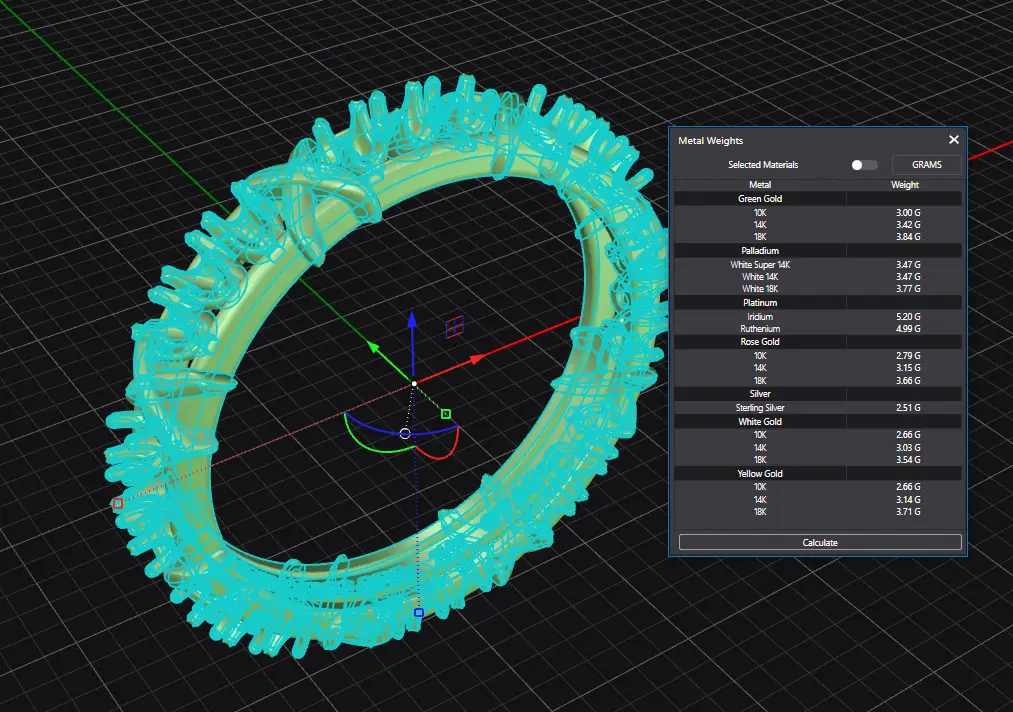
Task: Click the 2.51 G weight value
Action: [908, 408]
